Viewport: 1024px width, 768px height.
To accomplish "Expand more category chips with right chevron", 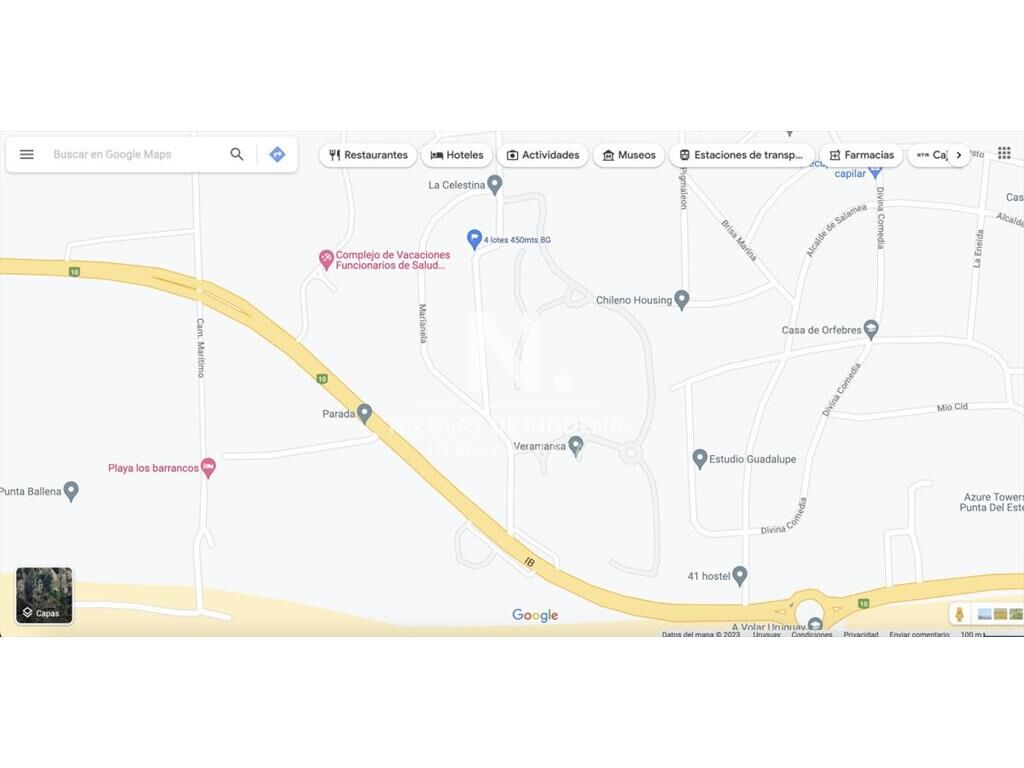I will point(959,155).
